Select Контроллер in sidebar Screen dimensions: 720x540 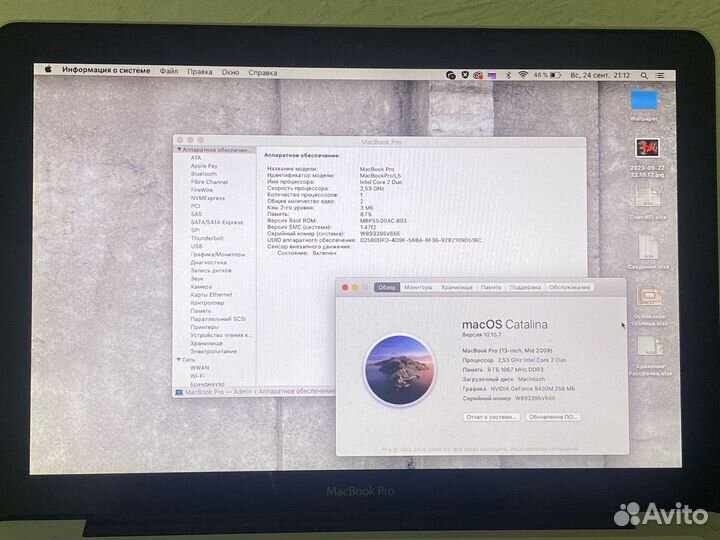[x=207, y=303]
